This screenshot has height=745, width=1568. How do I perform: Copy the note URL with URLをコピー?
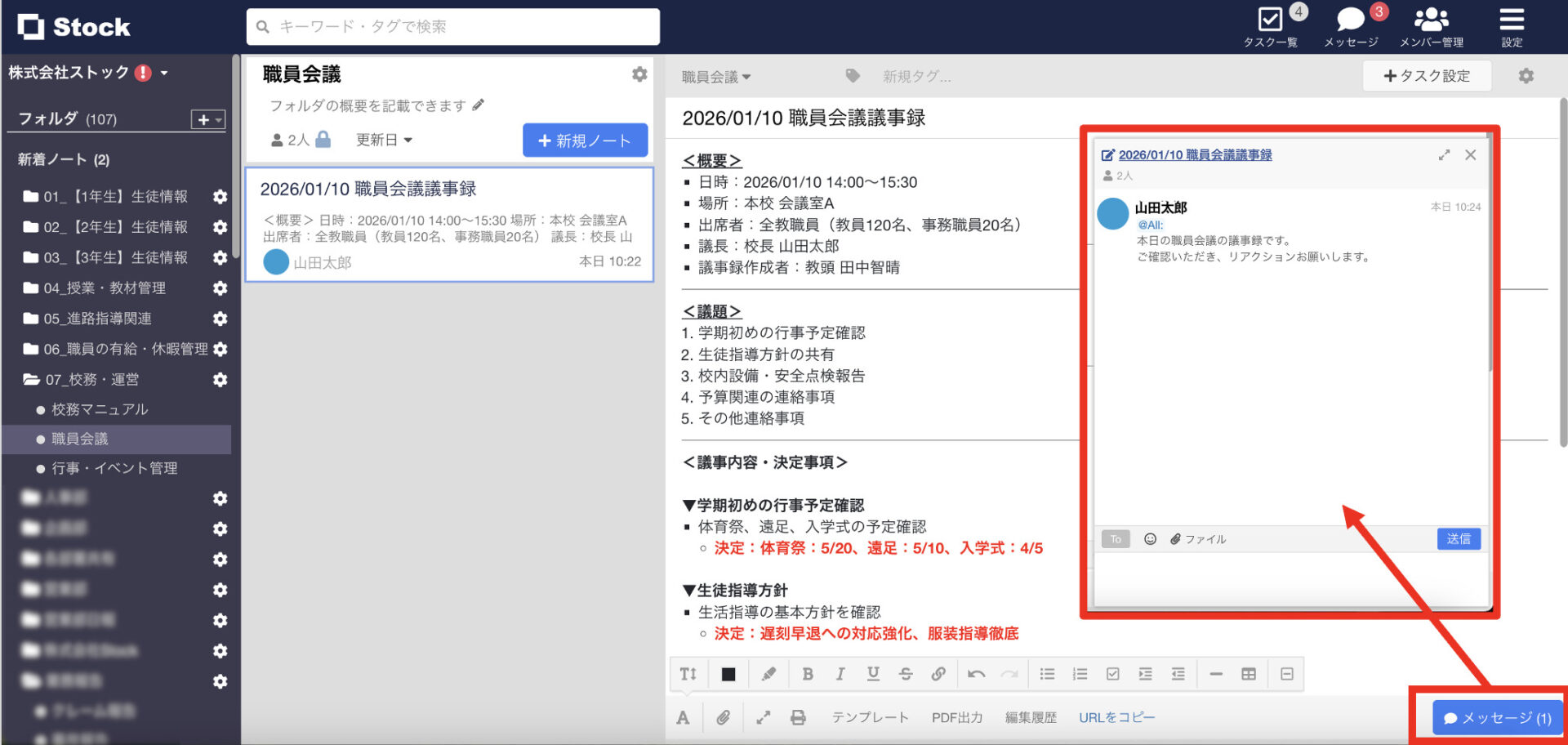(x=1116, y=717)
